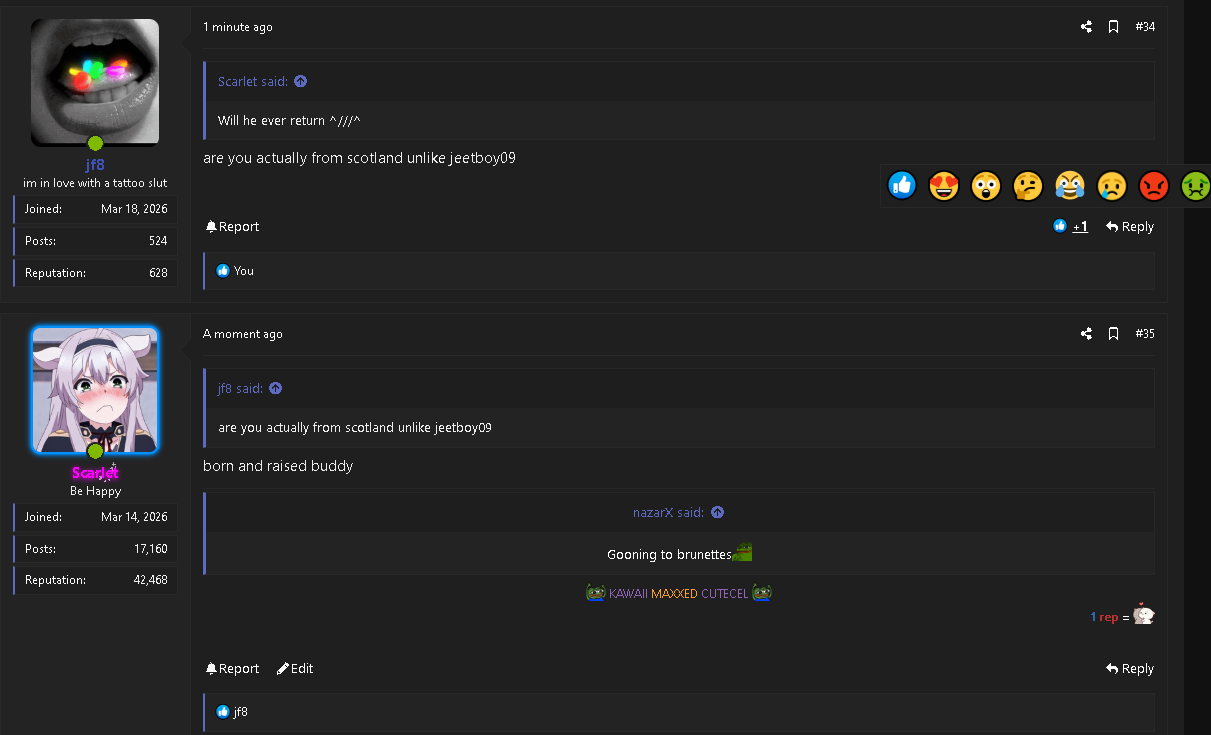1211x735 pixels.
Task: Reply to jf8's post #34
Action: click(1130, 227)
